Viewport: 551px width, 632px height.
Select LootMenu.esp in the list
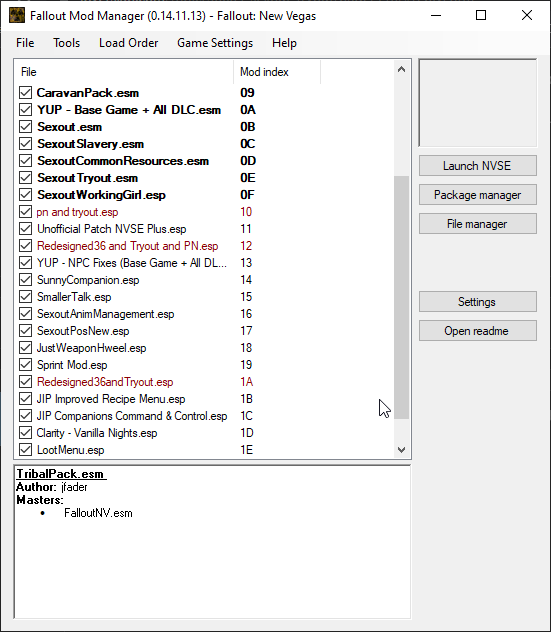point(71,450)
